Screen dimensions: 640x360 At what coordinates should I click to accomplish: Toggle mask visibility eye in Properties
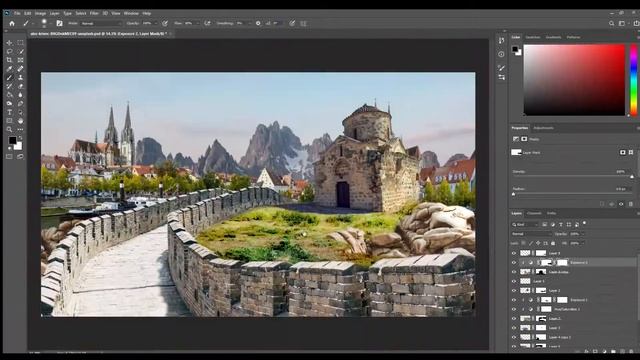(621, 204)
